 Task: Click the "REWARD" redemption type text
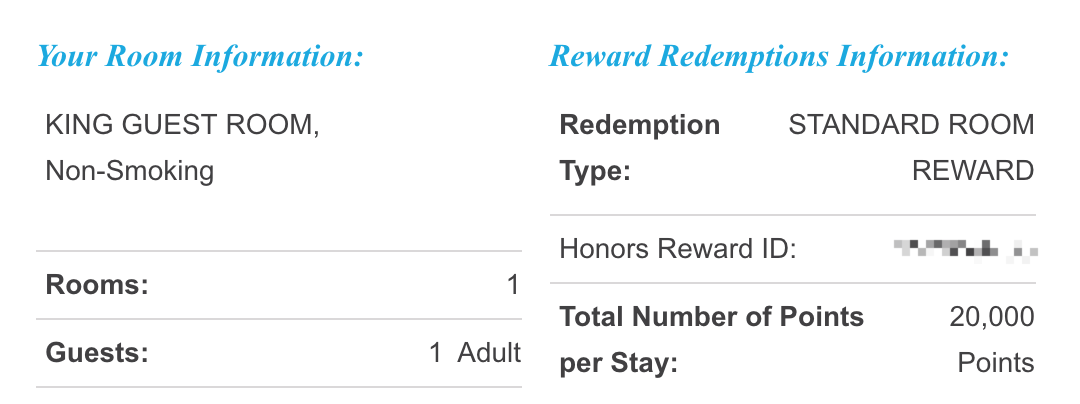(x=973, y=171)
